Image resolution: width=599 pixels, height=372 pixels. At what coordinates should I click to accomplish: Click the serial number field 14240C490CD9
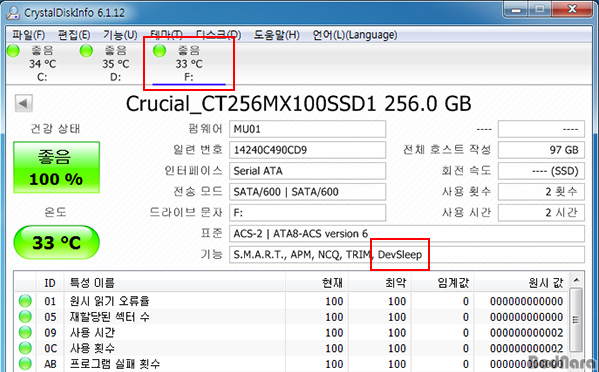click(308, 150)
